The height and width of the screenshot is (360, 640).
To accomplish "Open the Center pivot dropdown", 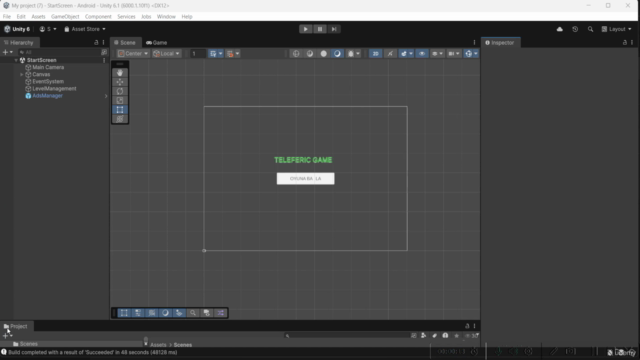I will pos(133,53).
